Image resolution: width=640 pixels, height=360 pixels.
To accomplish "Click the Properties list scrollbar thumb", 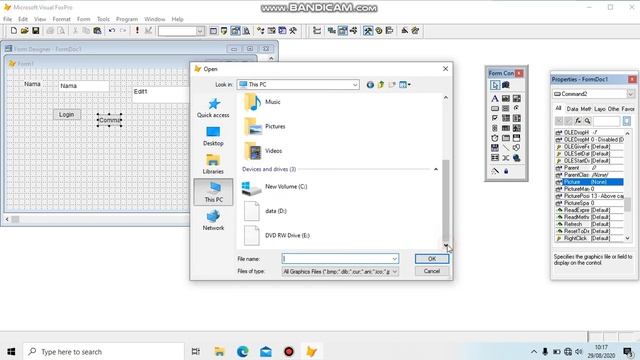I will pyautogui.click(x=627, y=204).
